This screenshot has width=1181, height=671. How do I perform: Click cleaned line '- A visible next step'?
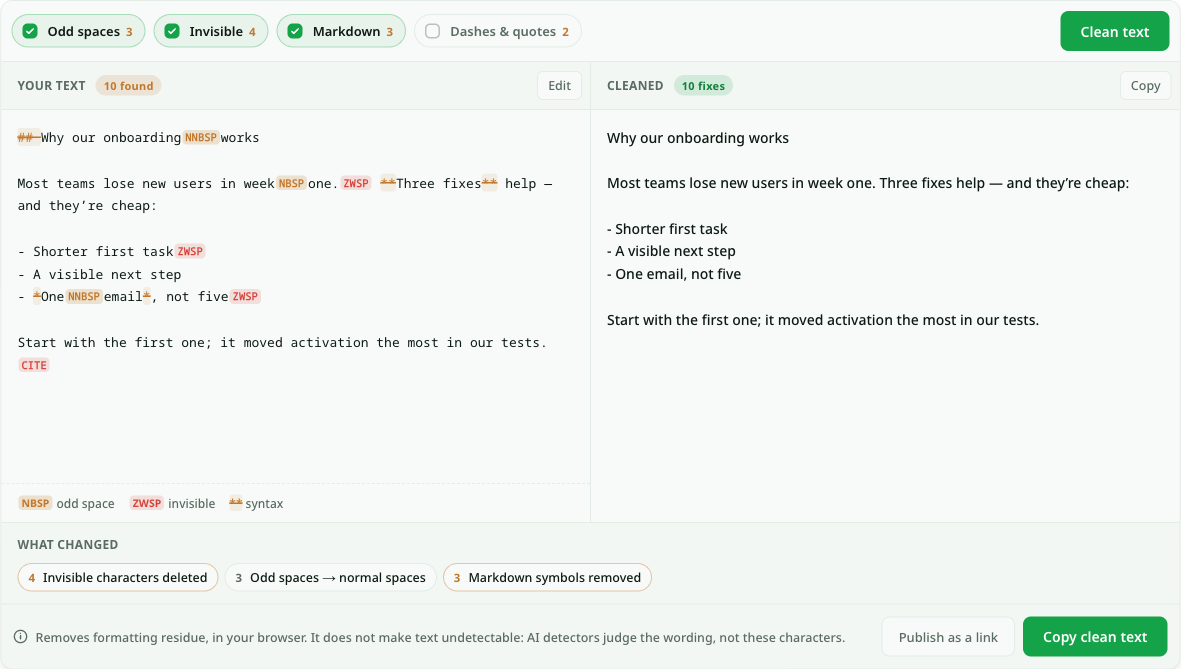pos(671,252)
